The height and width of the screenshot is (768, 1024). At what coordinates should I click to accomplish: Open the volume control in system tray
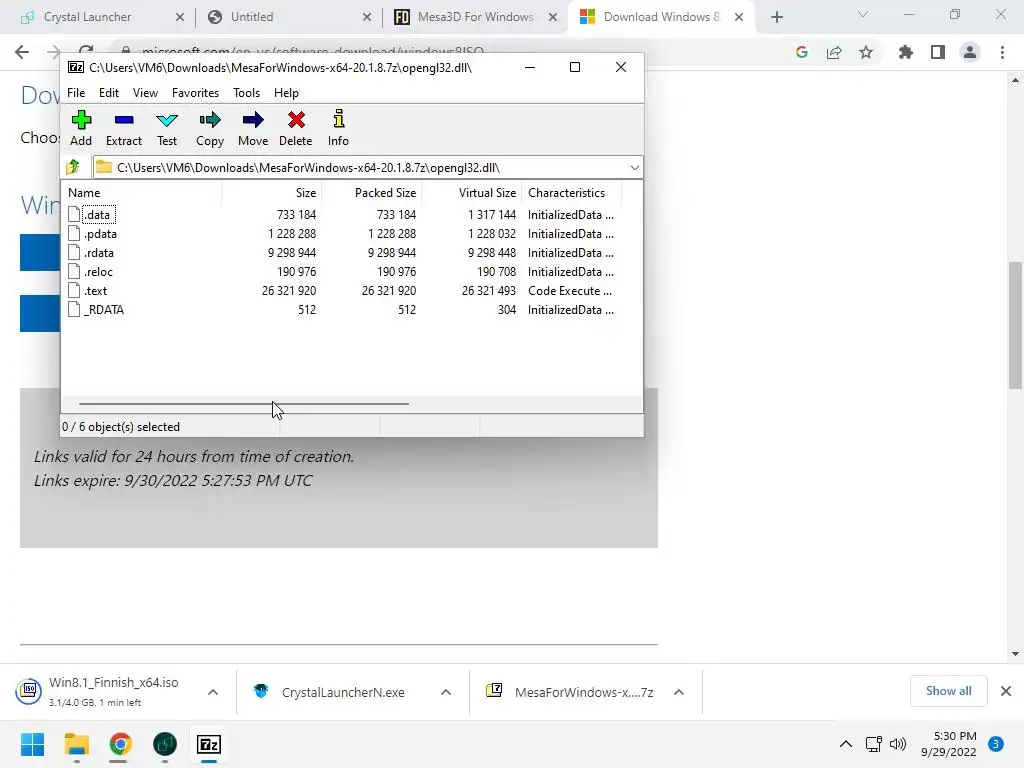click(x=898, y=744)
